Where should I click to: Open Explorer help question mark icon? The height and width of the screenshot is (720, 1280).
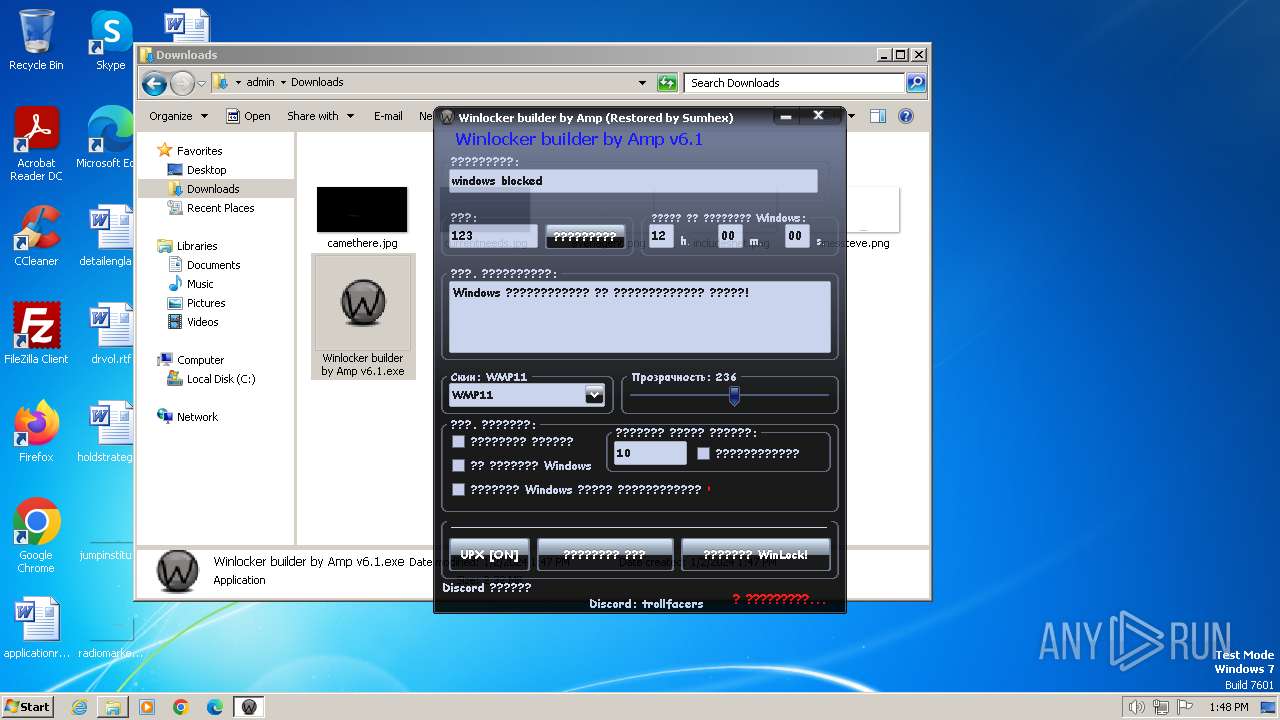point(906,116)
